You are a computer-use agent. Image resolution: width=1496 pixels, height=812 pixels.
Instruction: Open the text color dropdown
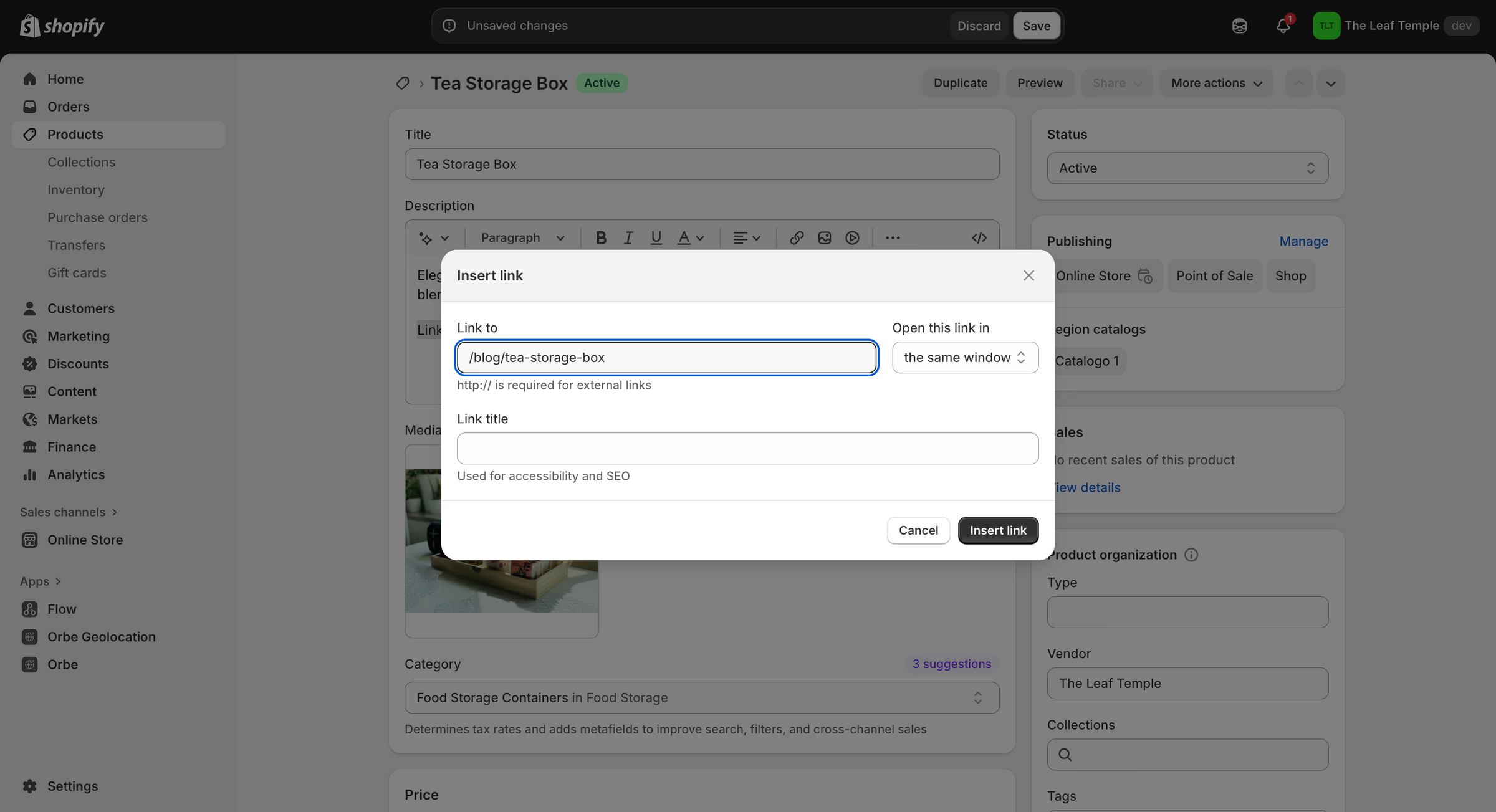coord(691,238)
